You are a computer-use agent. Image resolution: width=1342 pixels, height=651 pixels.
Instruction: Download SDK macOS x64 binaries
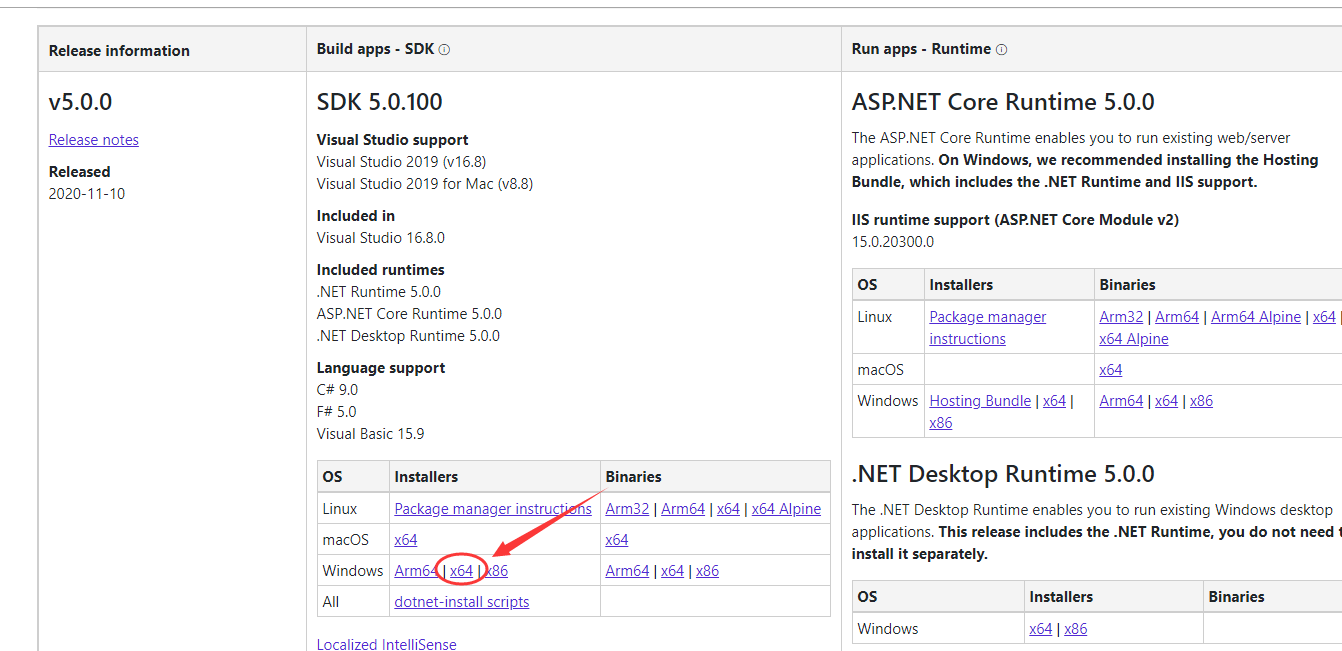click(x=617, y=540)
